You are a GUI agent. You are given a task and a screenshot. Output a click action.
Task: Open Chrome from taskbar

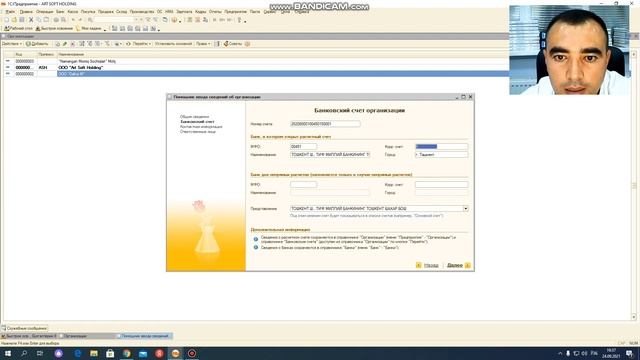127,353
